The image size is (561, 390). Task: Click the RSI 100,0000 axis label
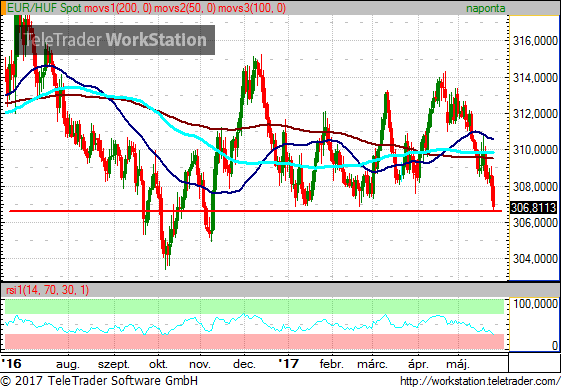[x=535, y=304]
